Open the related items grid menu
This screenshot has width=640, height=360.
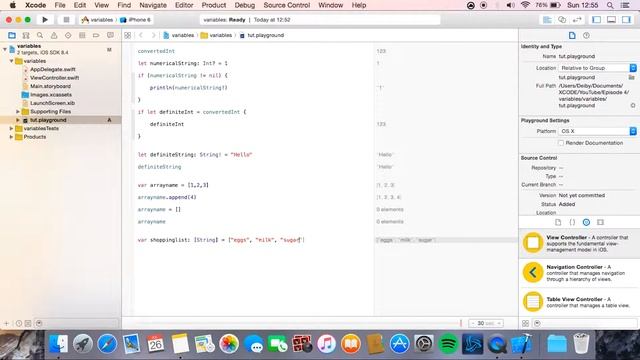128,36
